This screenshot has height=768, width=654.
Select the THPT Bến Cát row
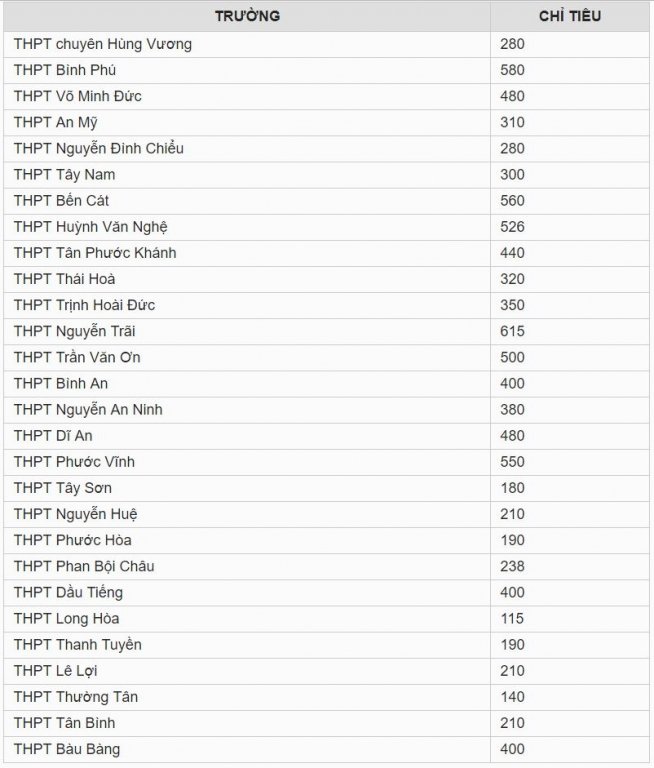[x=327, y=201]
